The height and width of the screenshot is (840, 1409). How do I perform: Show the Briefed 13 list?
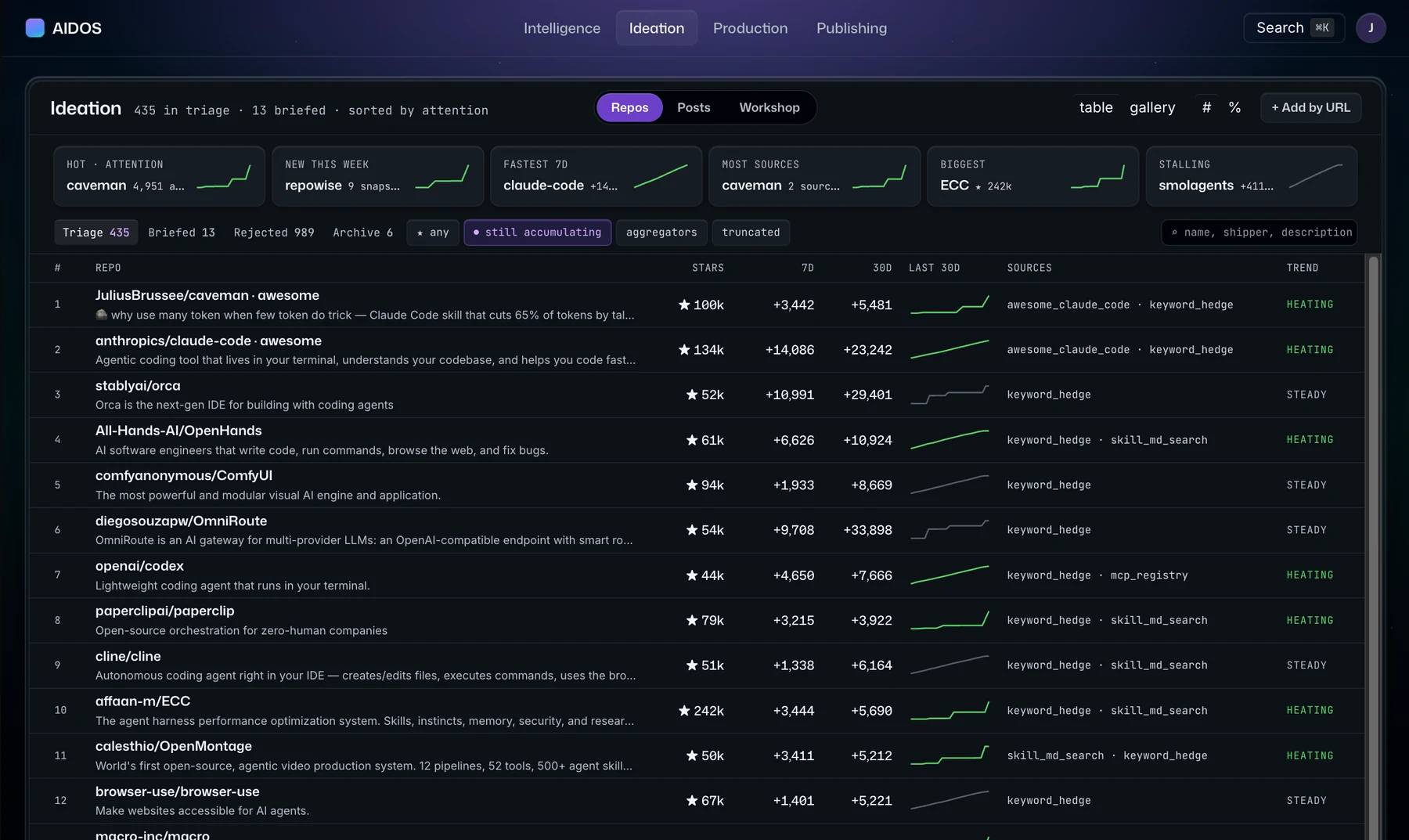coord(182,233)
